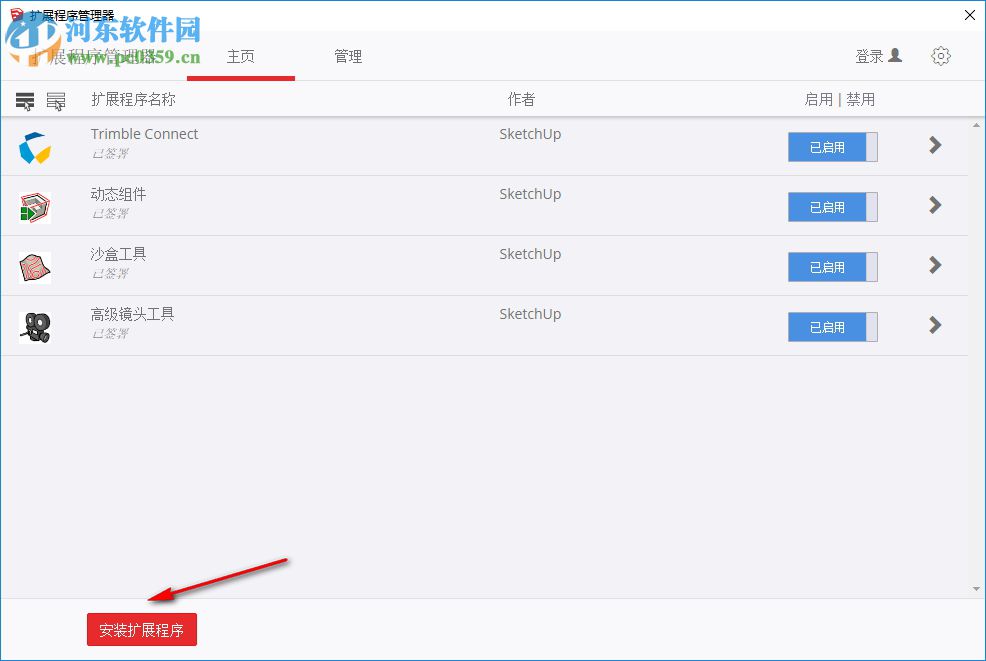
Task: Click the Trimble Connect extension icon
Action: [x=34, y=146]
